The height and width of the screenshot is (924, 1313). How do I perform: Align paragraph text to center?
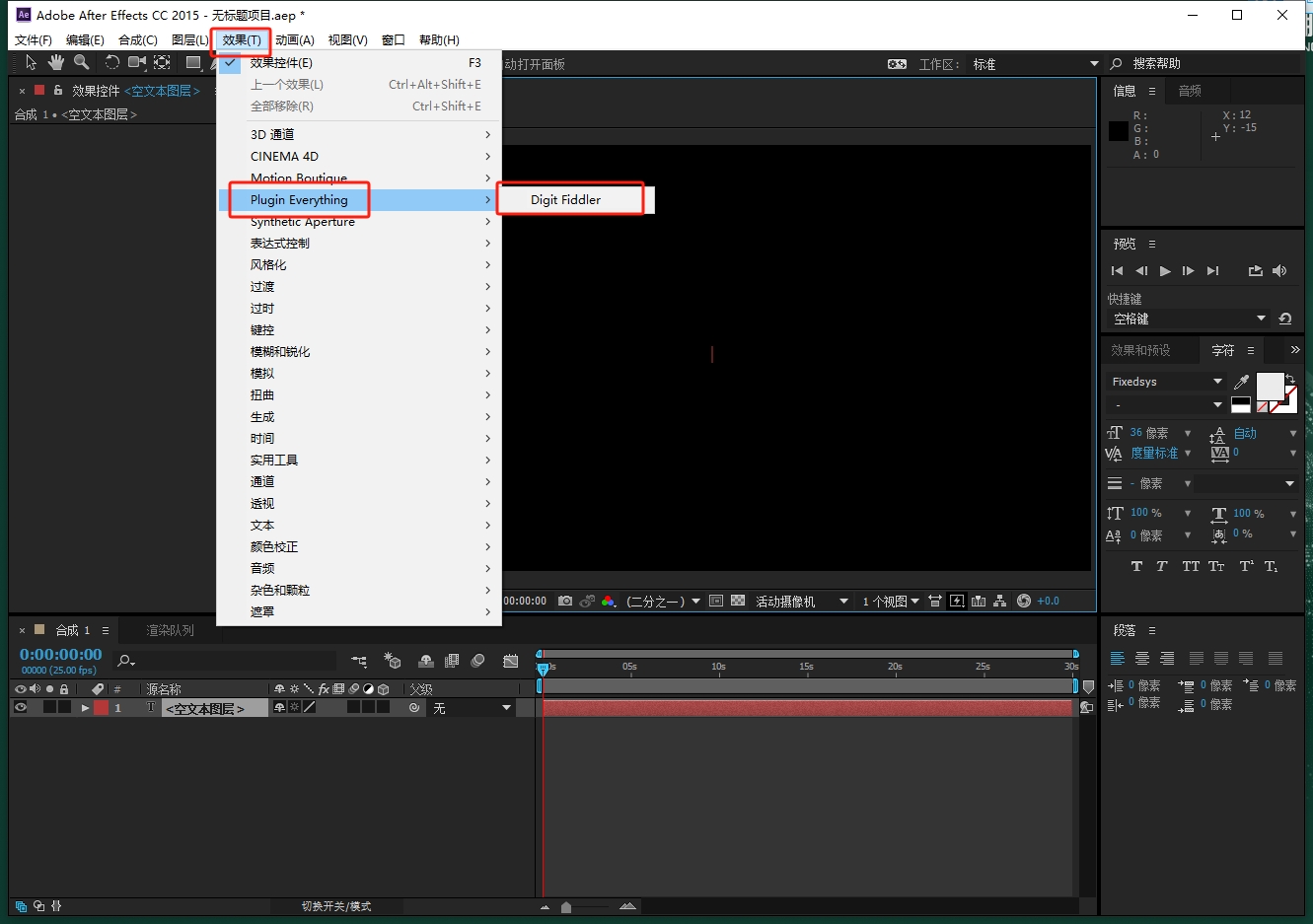1142,659
